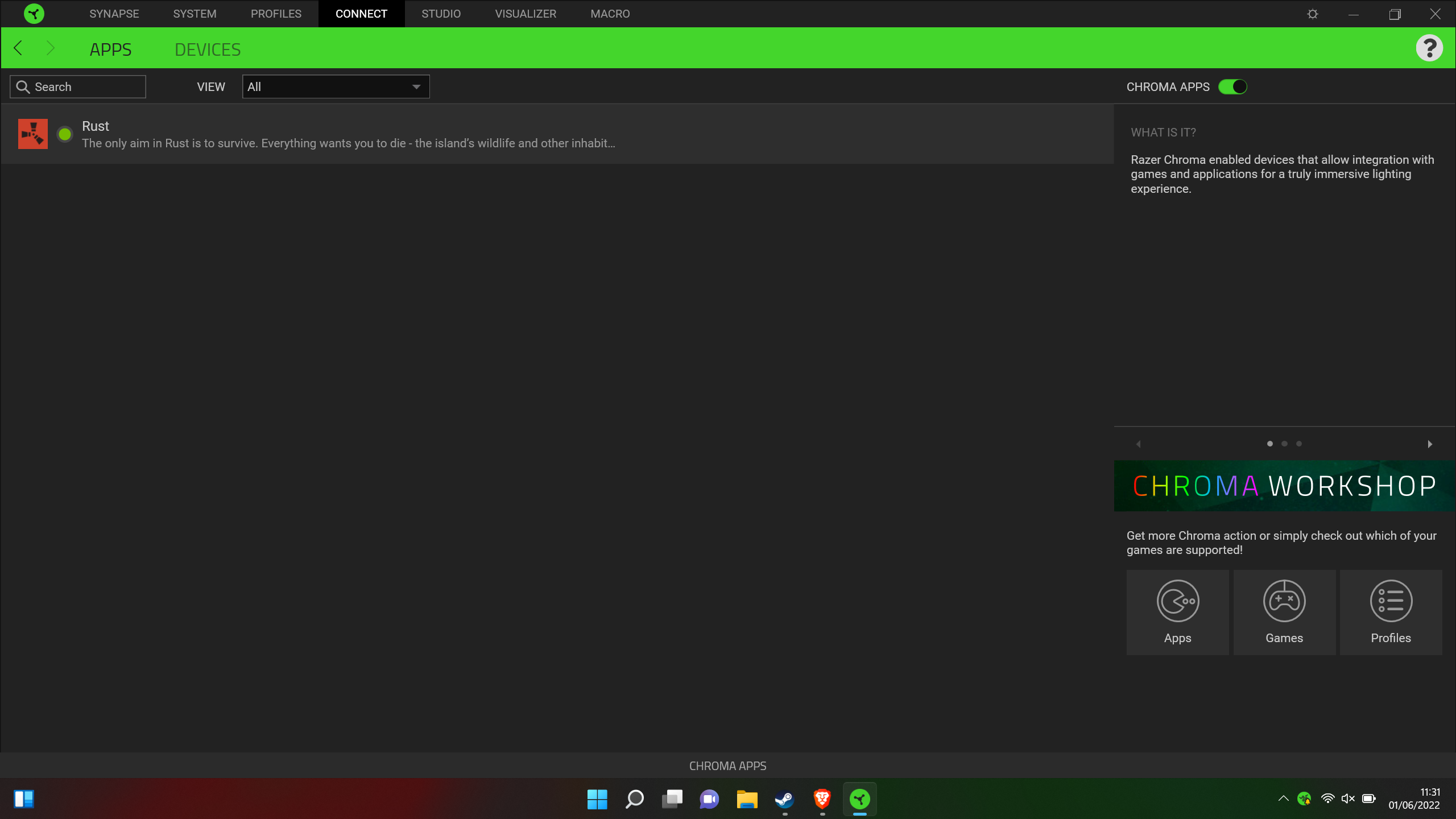Screen dimensions: 1456x819
Task: Click the Razer logo in the title bar
Action: tap(34, 14)
